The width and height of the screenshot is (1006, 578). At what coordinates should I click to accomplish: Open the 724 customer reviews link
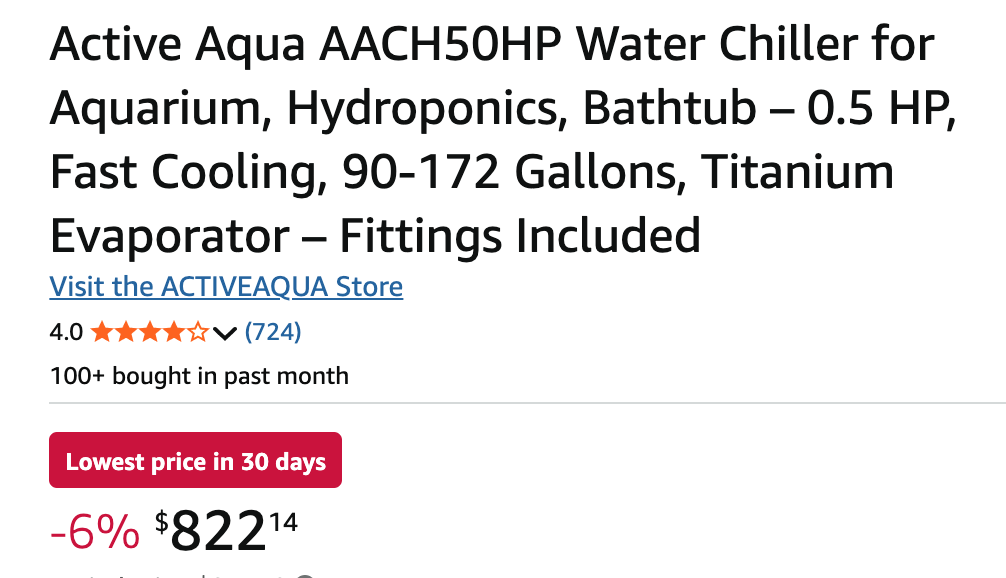click(x=273, y=332)
